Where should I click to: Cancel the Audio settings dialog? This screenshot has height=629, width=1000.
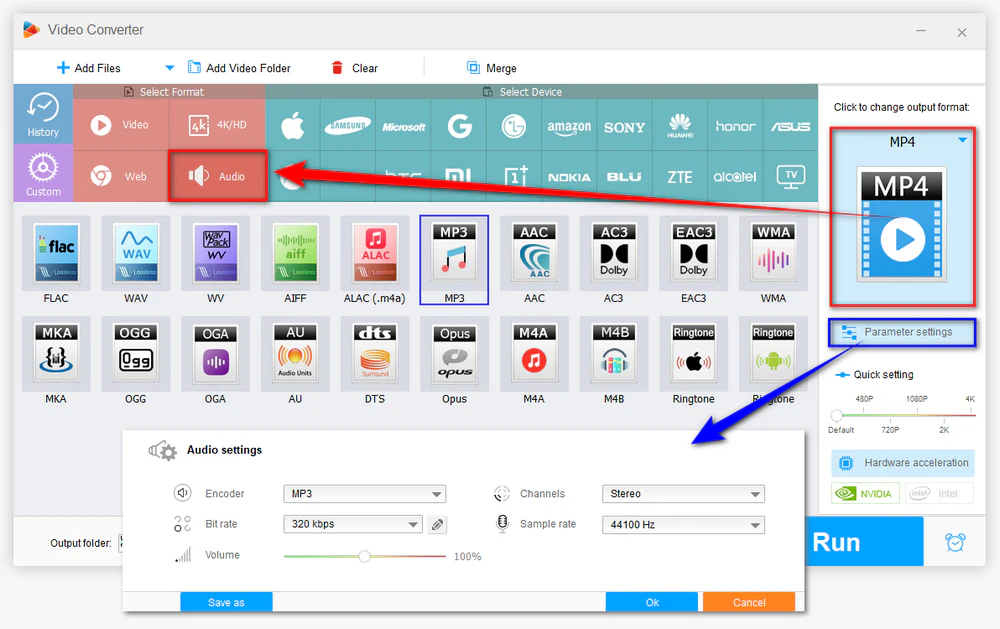(749, 602)
